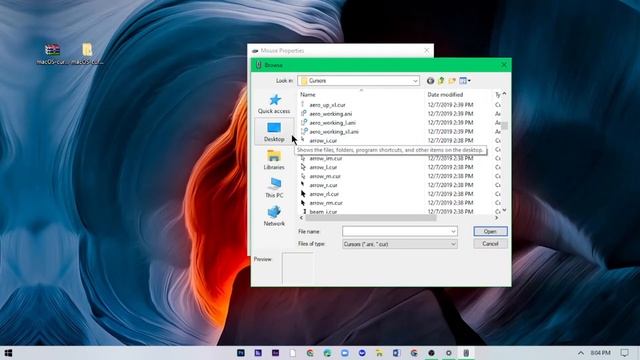Open the taskbar clock showing 8:04 PM
The height and width of the screenshot is (360, 640).
600,353
